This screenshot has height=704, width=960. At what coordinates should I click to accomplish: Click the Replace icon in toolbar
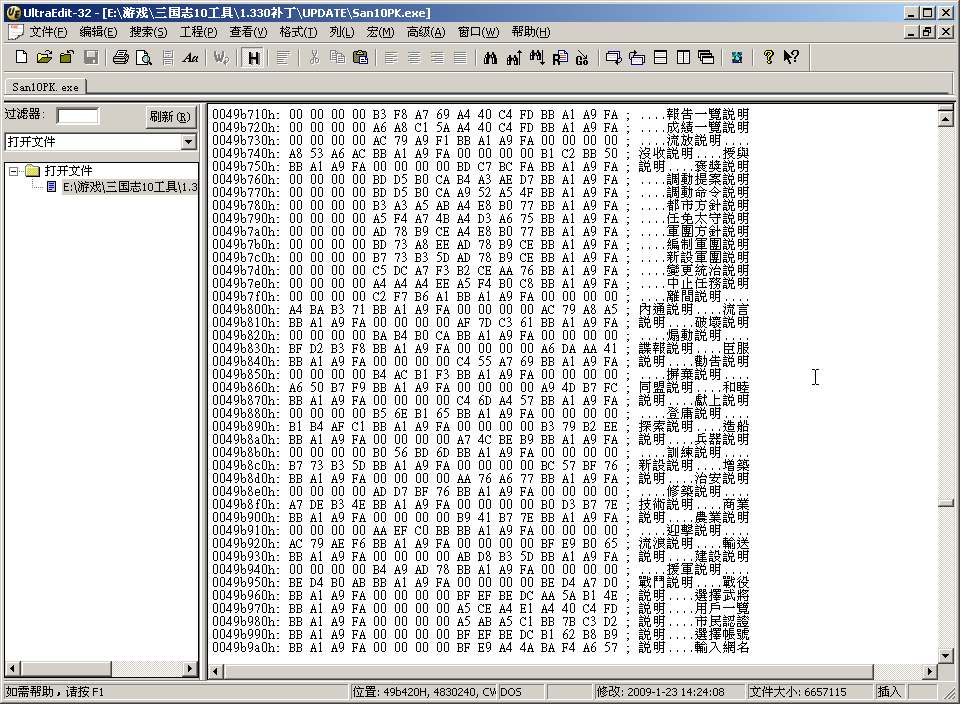(559, 58)
